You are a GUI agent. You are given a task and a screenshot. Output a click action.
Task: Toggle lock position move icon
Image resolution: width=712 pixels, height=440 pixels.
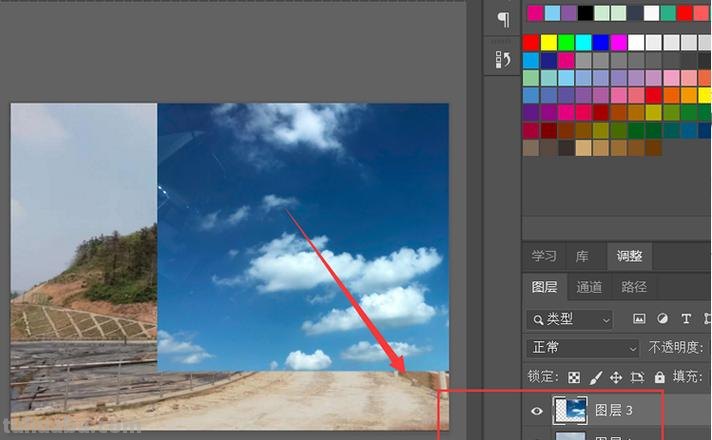(x=616, y=378)
